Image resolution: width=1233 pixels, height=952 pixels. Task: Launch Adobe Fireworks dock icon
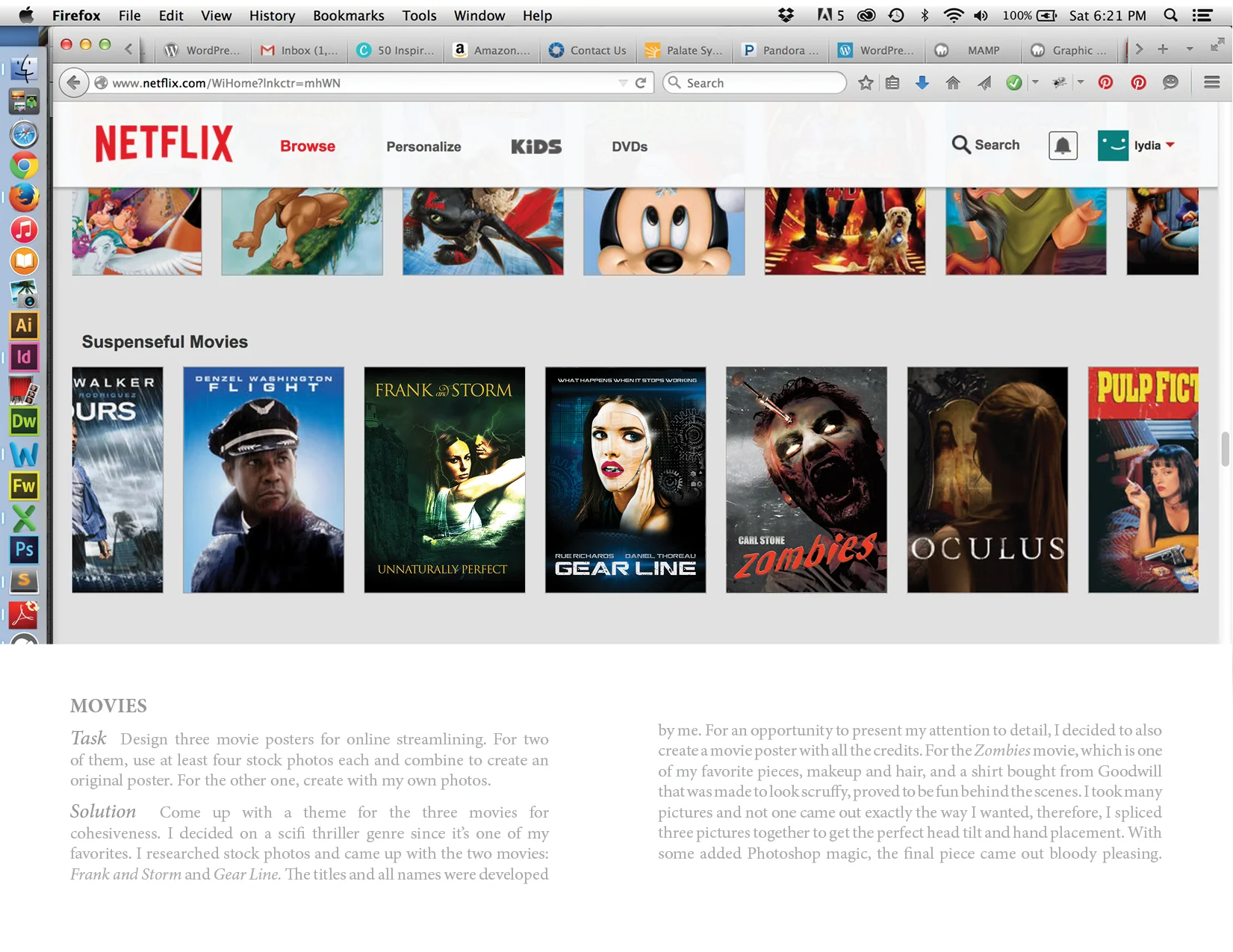pos(24,486)
